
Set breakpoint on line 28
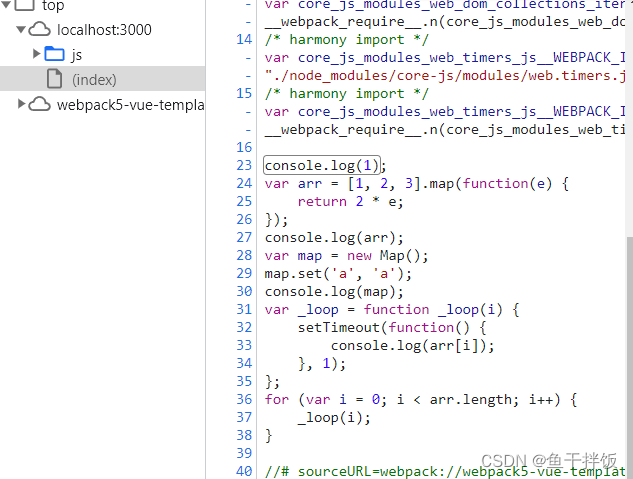[244, 255]
